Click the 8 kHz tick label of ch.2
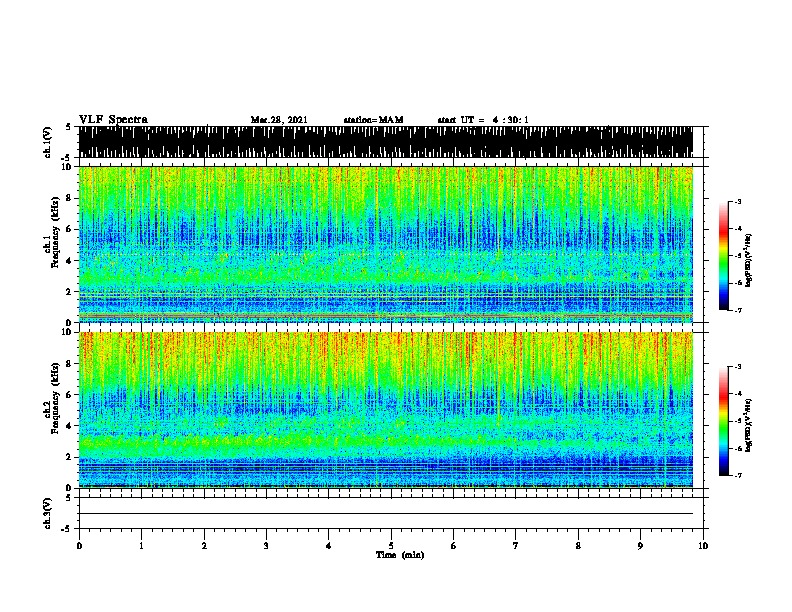Screen dimensions: 792x612 pyautogui.click(x=69, y=364)
